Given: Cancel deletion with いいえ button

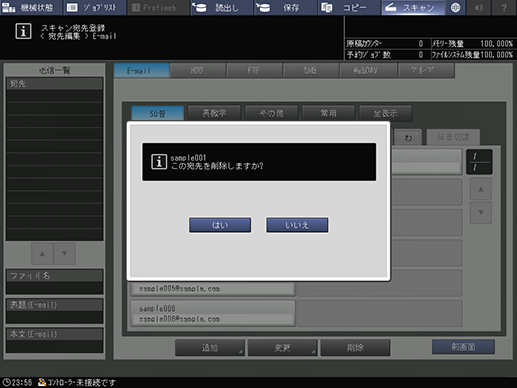Looking at the screenshot, I should click(297, 225).
